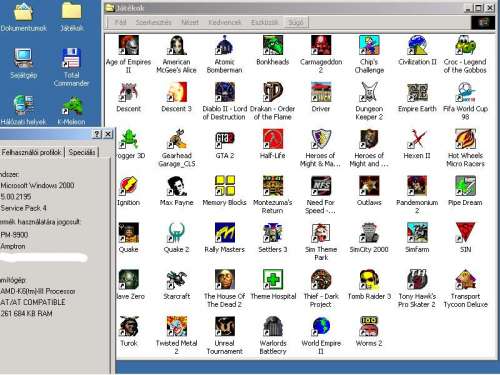Open the Eszközök menu

(265, 22)
